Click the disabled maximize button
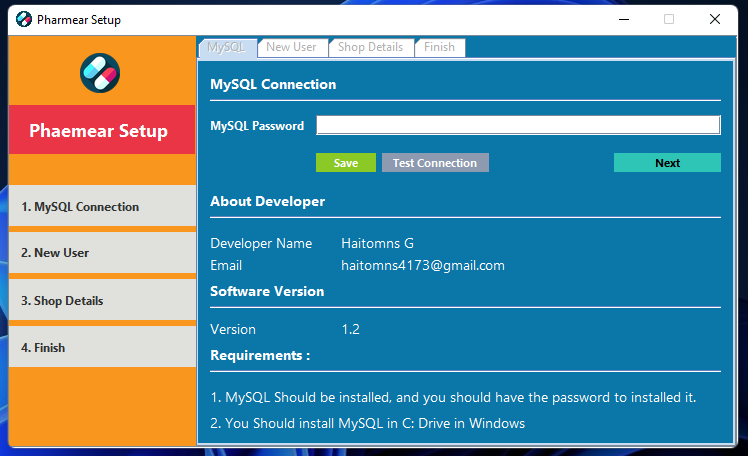This screenshot has height=456, width=748. [x=669, y=20]
